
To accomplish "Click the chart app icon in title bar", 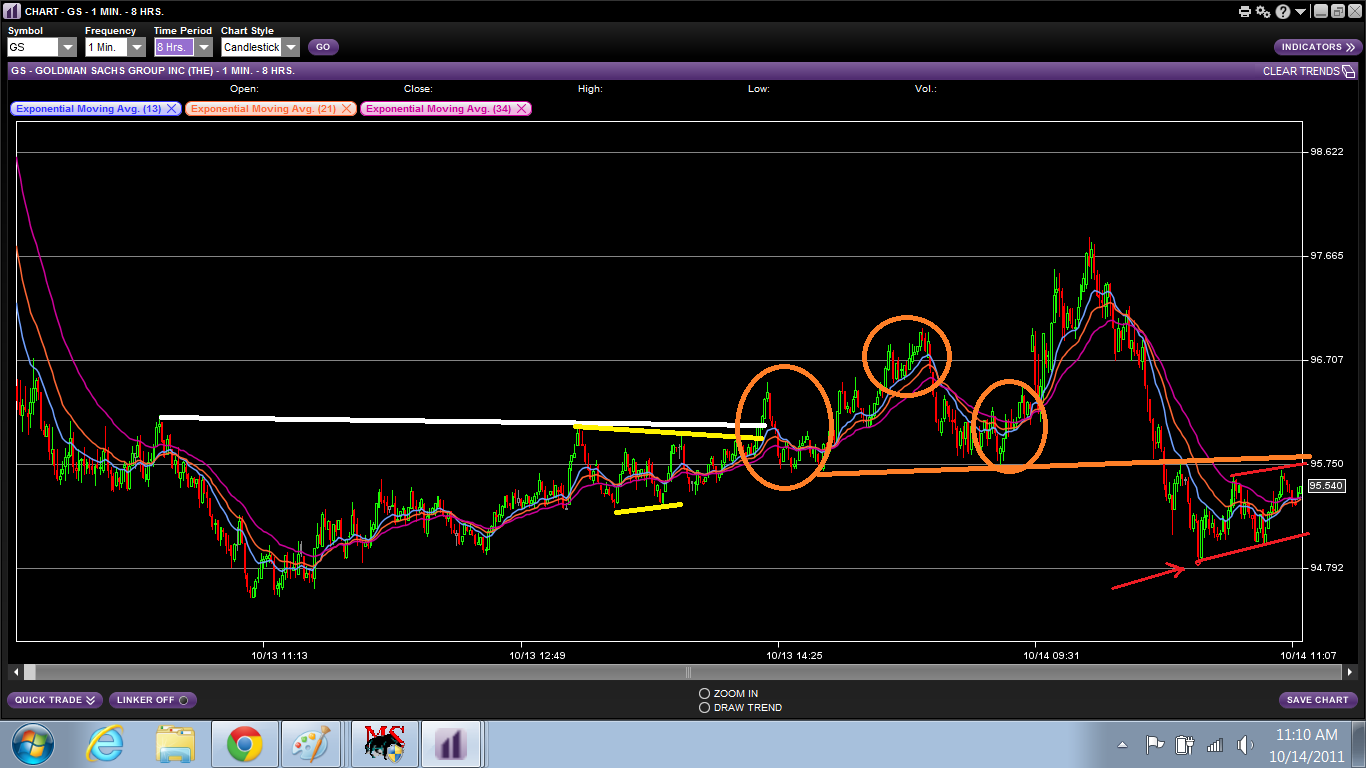I will 10,11.
